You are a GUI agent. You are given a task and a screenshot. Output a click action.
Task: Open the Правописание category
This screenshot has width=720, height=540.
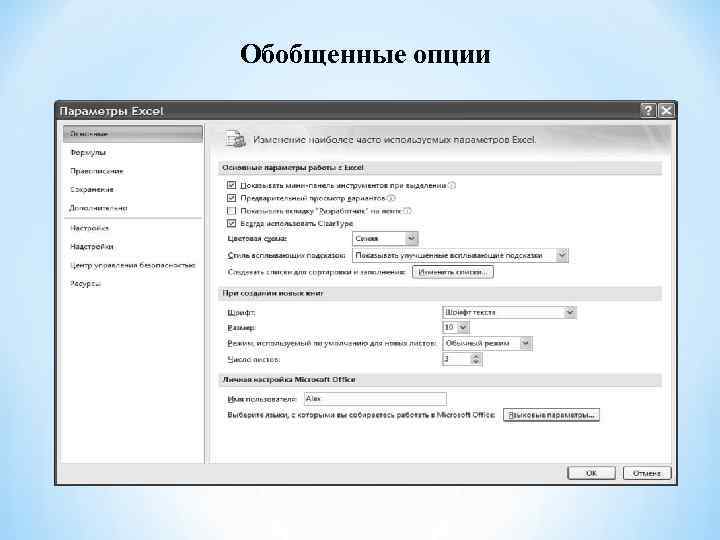coord(96,171)
